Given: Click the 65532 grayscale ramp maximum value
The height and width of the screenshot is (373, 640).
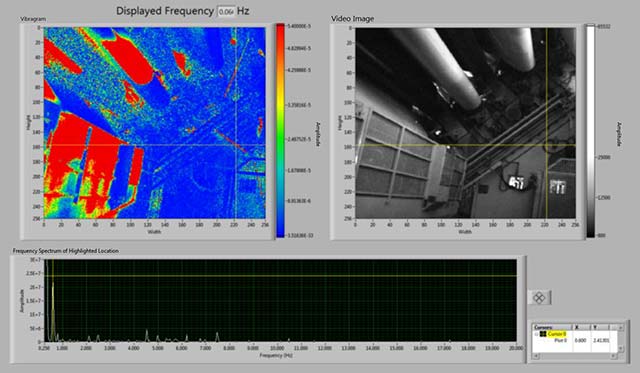Looking at the screenshot, I should (604, 27).
